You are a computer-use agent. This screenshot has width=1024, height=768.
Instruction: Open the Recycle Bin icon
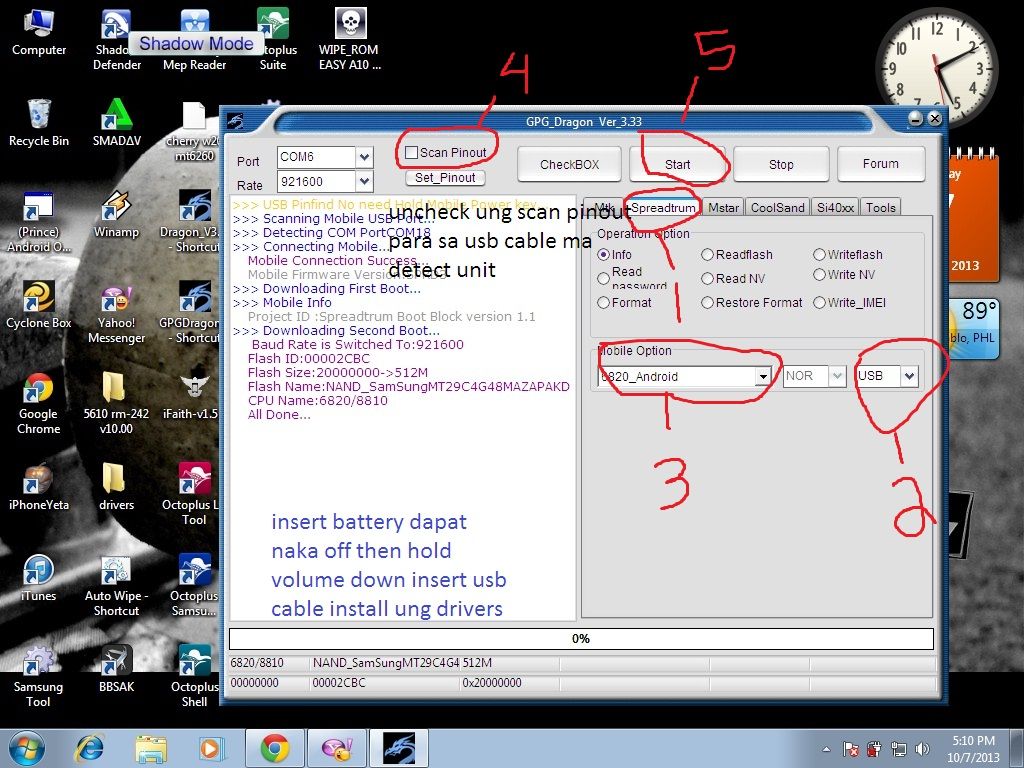point(39,123)
